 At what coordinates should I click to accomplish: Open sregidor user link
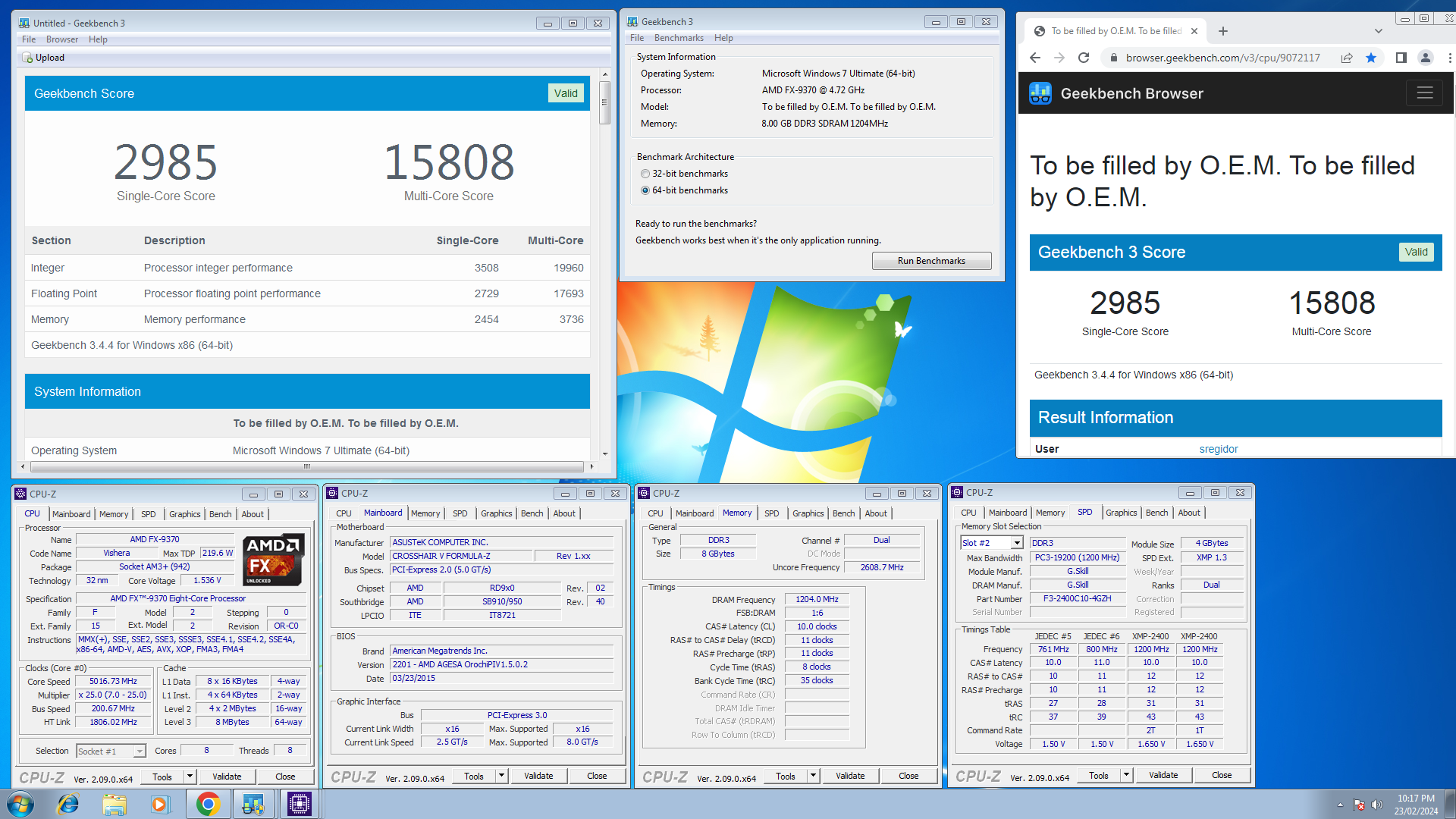point(1219,449)
